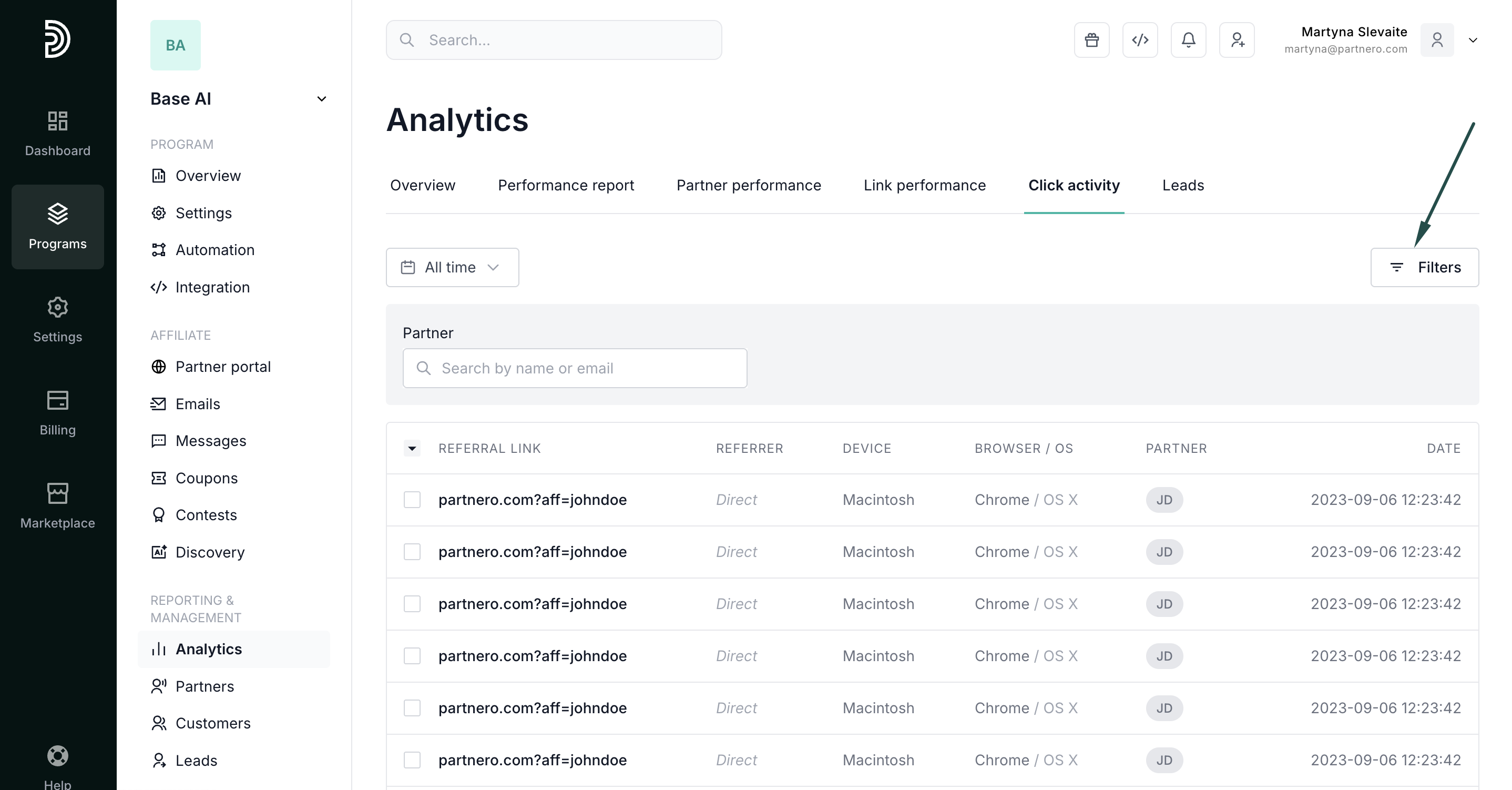The width and height of the screenshot is (1512, 790).
Task: Tick the third table row checkbox
Action: click(412, 604)
